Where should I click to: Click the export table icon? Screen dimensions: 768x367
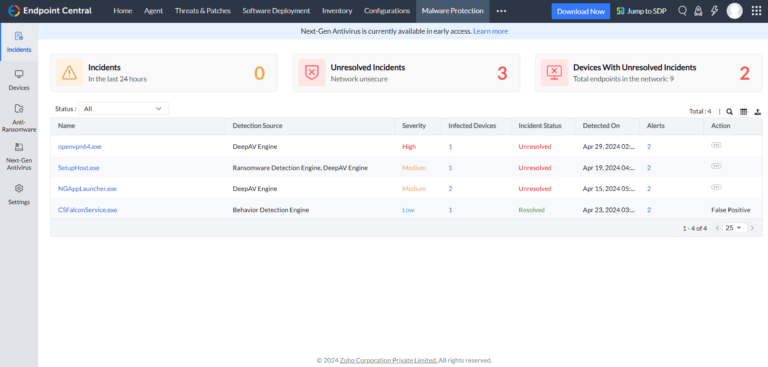[x=758, y=112]
